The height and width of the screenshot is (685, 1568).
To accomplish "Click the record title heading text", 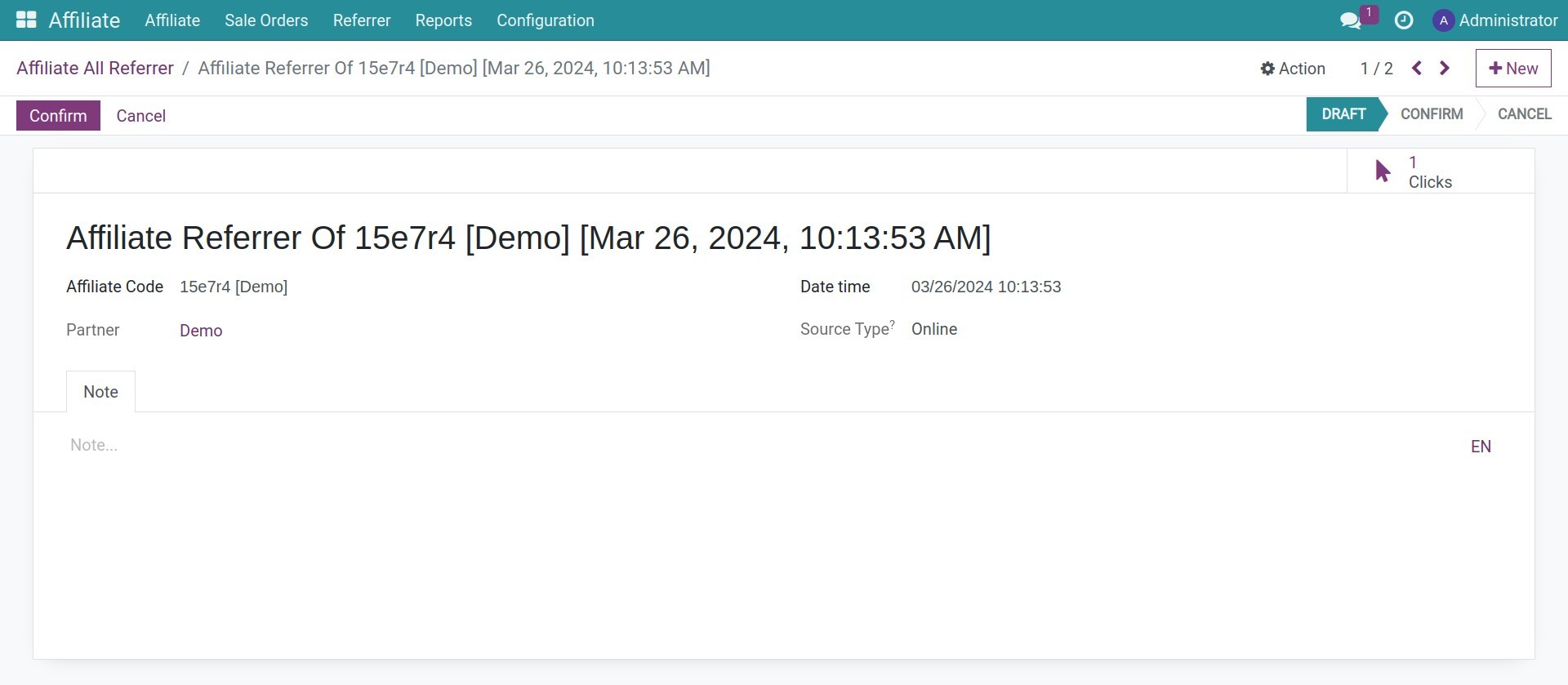I will pyautogui.click(x=528, y=238).
